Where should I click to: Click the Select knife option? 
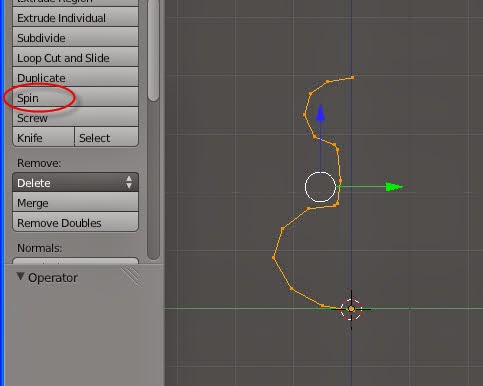106,137
